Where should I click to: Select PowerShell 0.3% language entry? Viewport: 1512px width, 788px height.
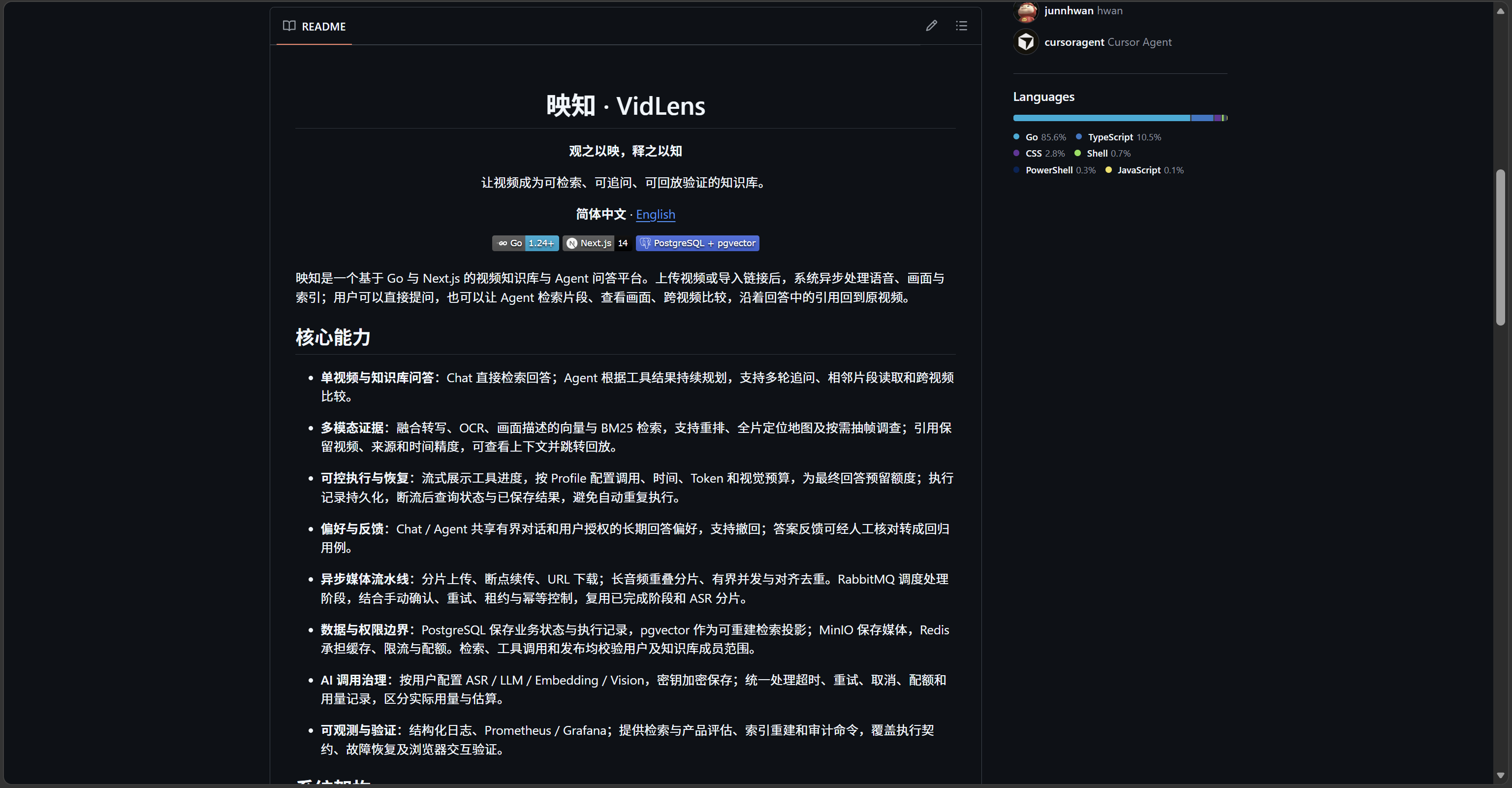click(x=1054, y=170)
